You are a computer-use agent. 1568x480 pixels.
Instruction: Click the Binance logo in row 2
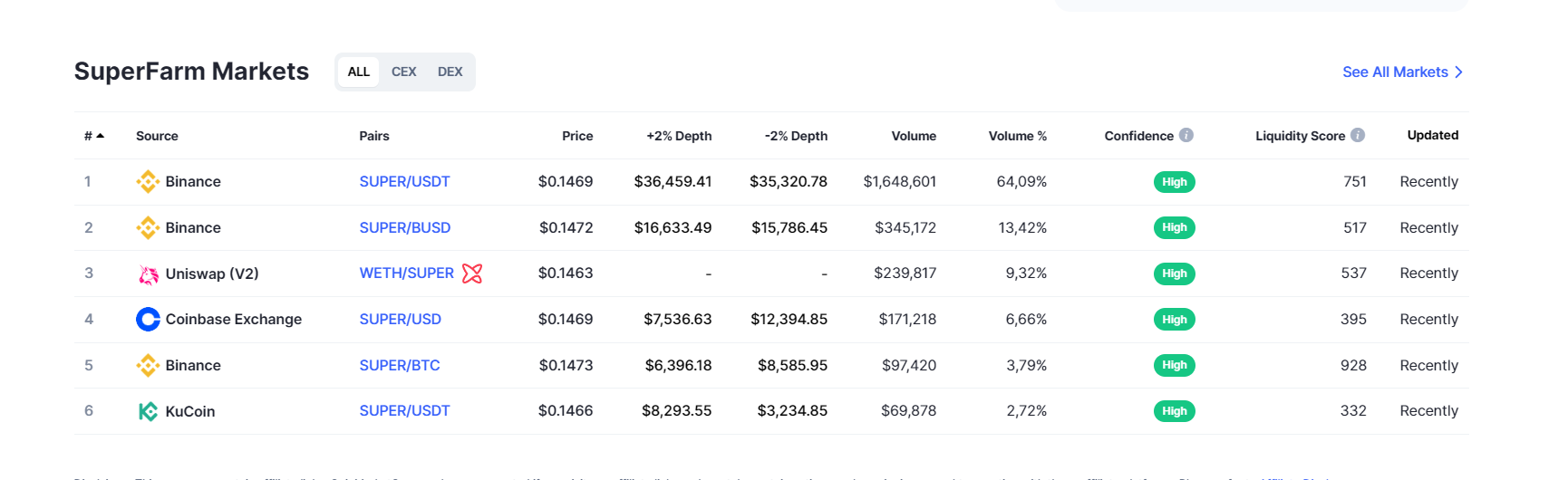(x=148, y=228)
